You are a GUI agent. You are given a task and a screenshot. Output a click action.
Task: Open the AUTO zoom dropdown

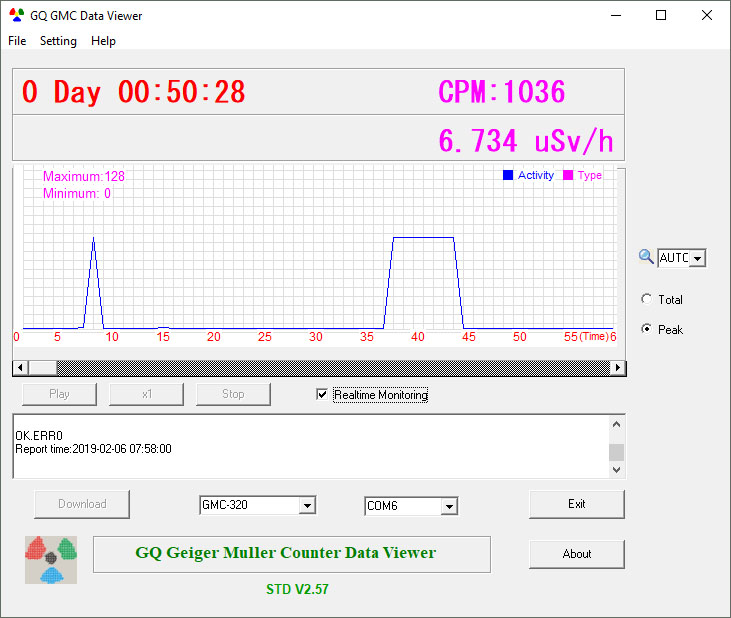(698, 258)
